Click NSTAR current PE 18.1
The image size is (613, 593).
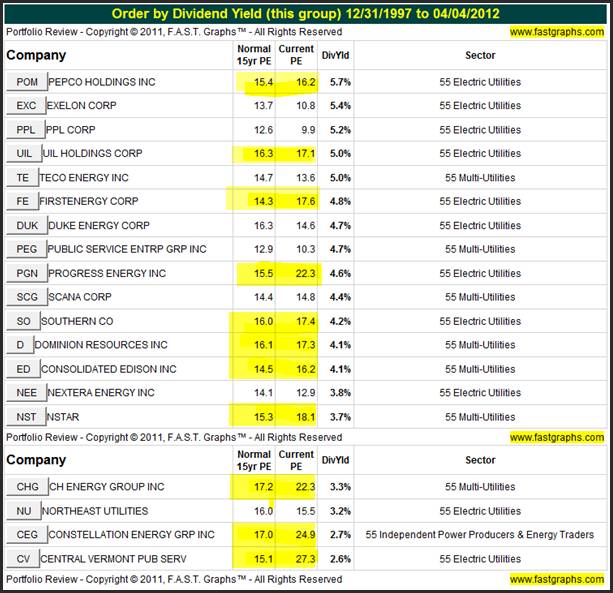(x=305, y=417)
